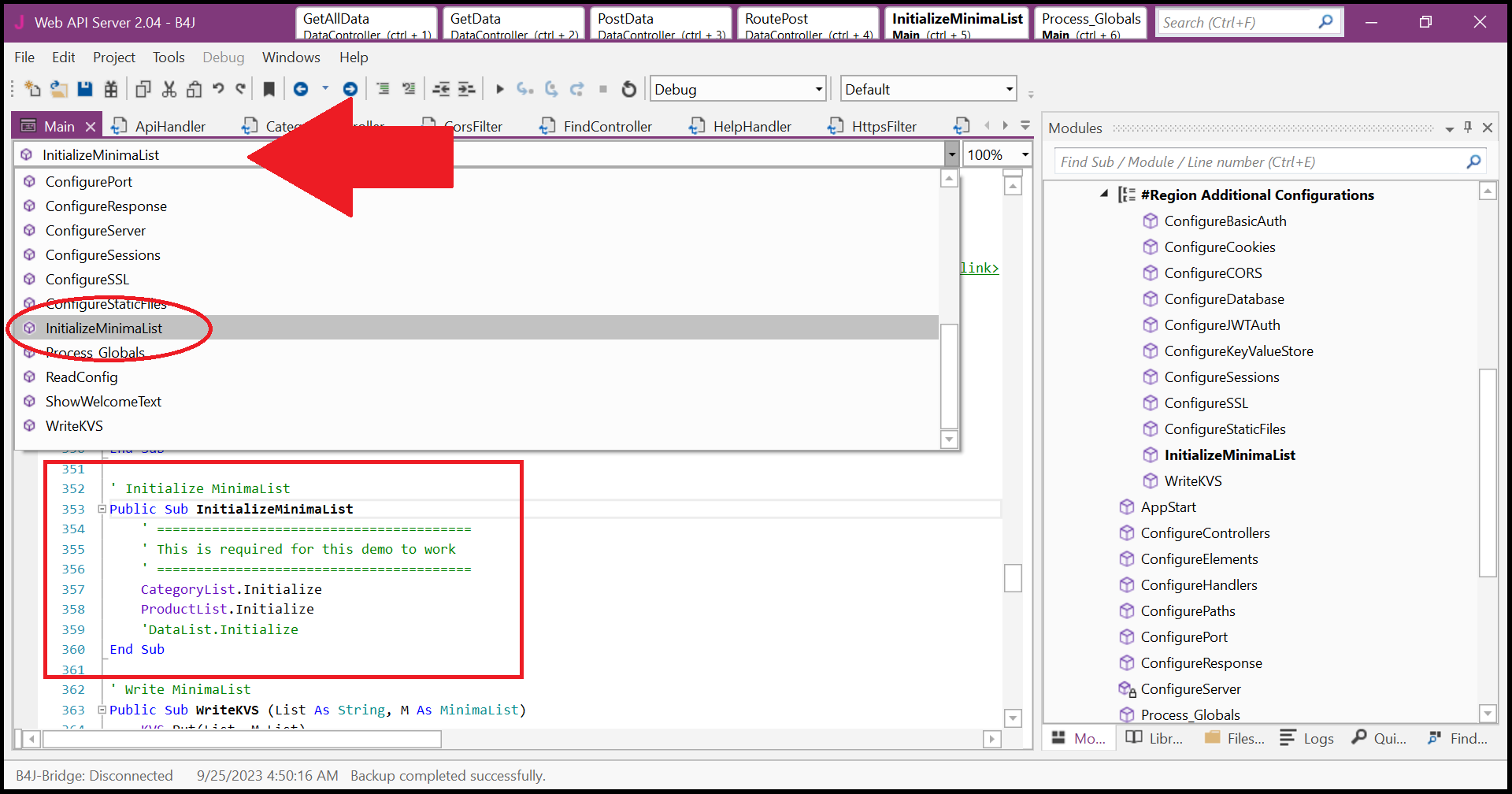This screenshot has width=1512, height=794.
Task: Click the Stop debugging square icon
Action: [603, 89]
